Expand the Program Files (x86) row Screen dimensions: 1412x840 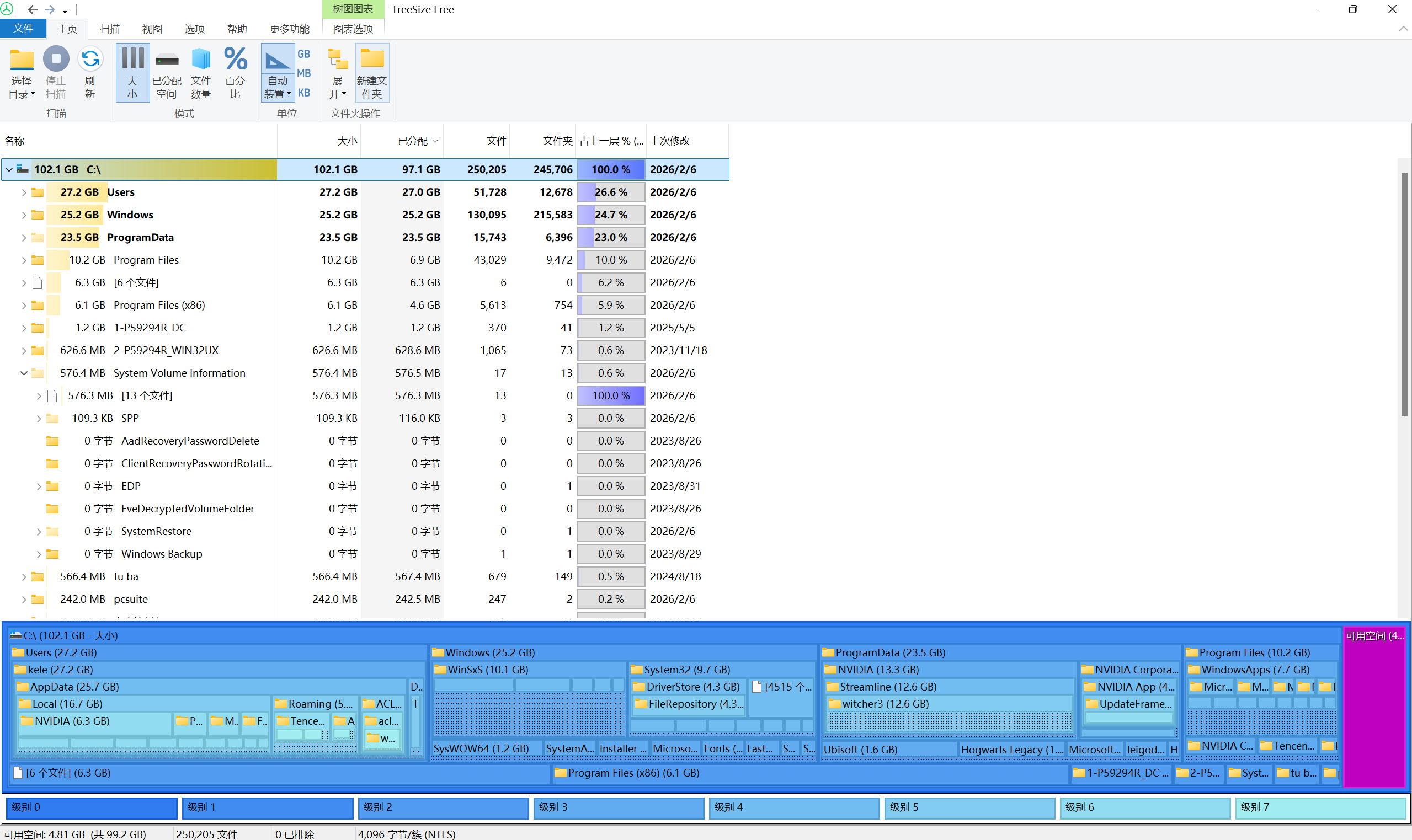pyautogui.click(x=24, y=306)
